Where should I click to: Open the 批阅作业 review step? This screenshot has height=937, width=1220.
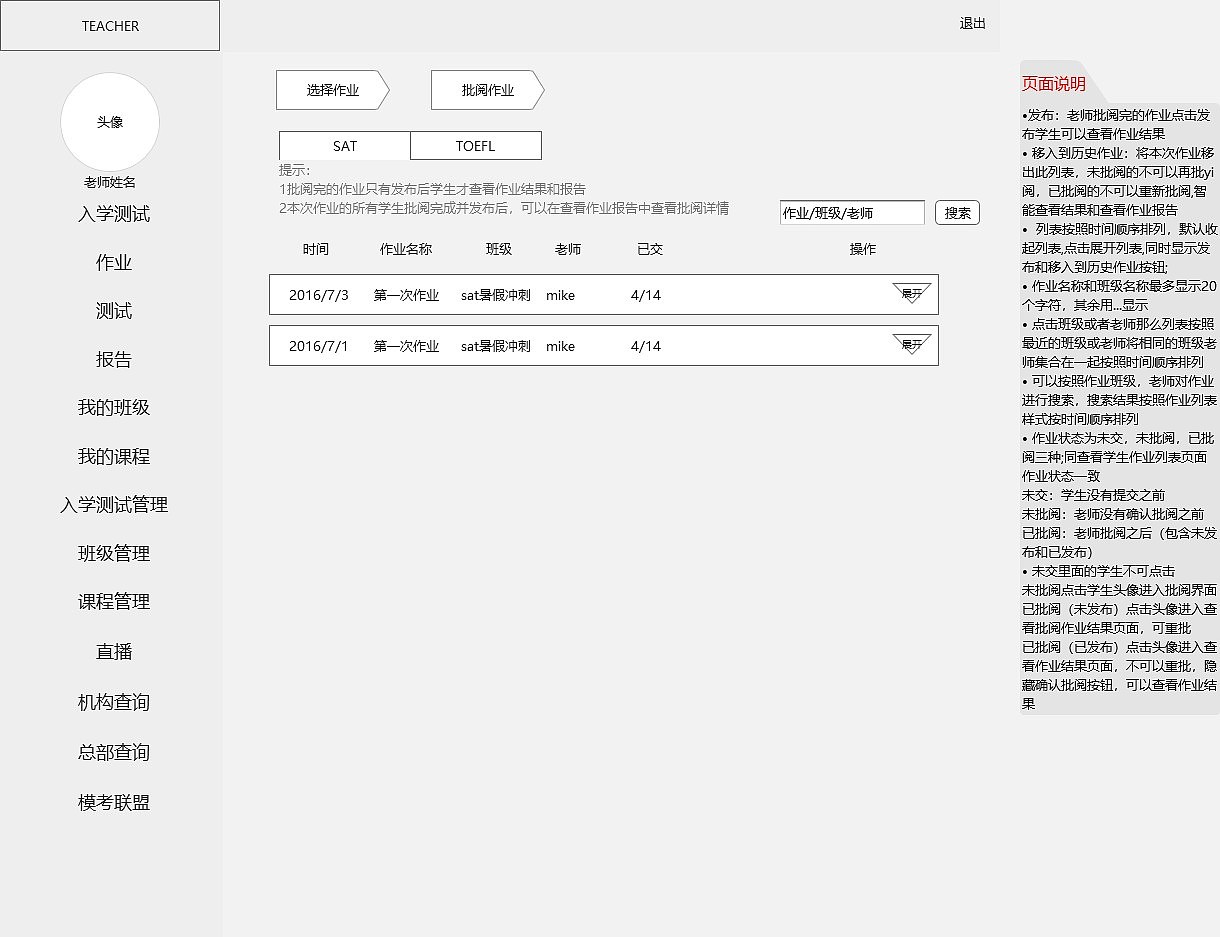pyautogui.click(x=486, y=90)
